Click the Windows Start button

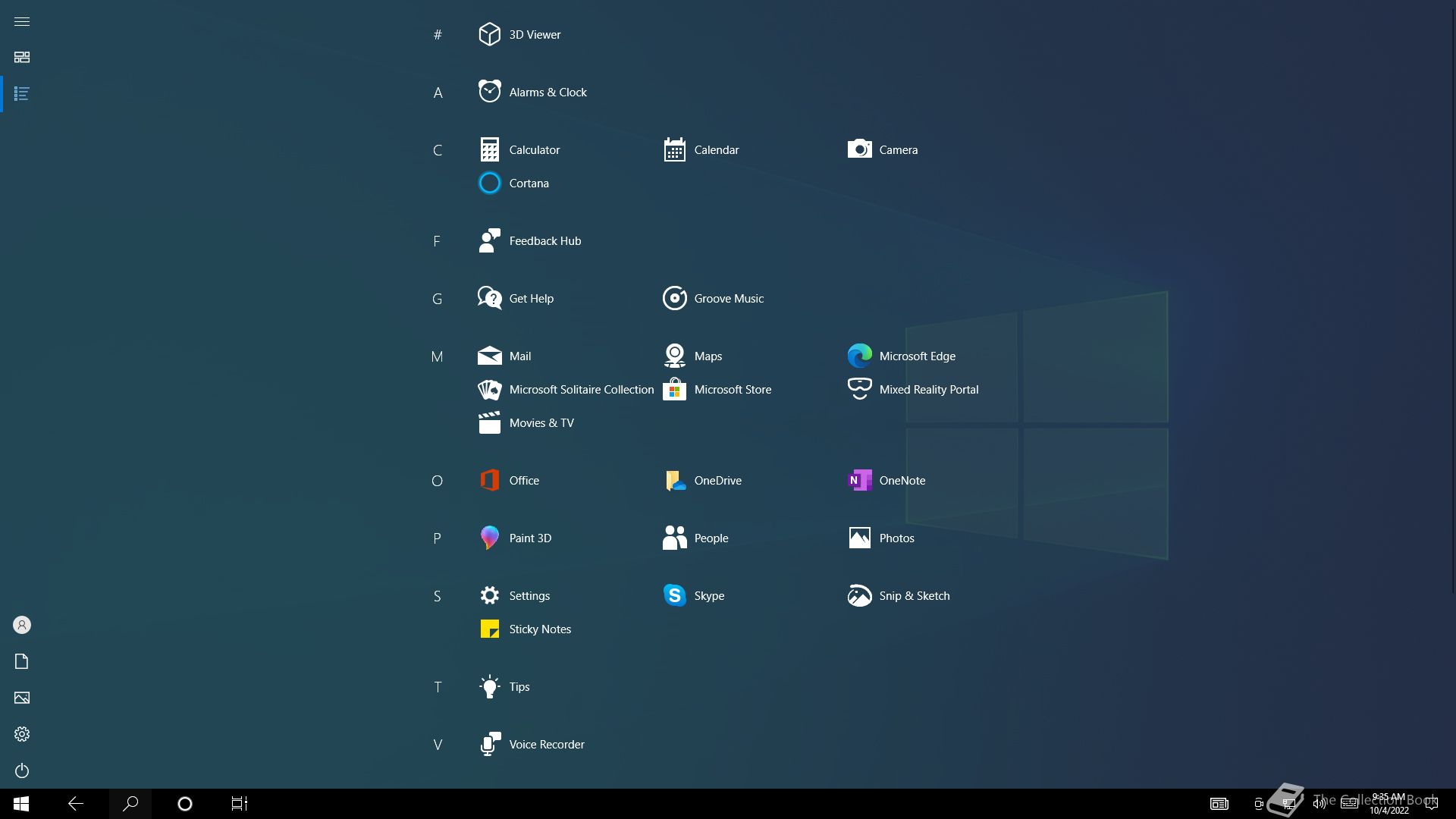coord(21,804)
